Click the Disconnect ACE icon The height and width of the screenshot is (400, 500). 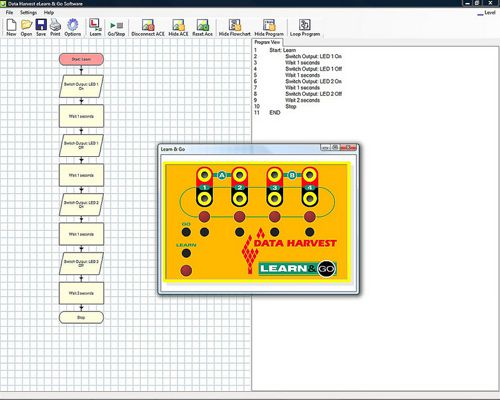point(148,27)
